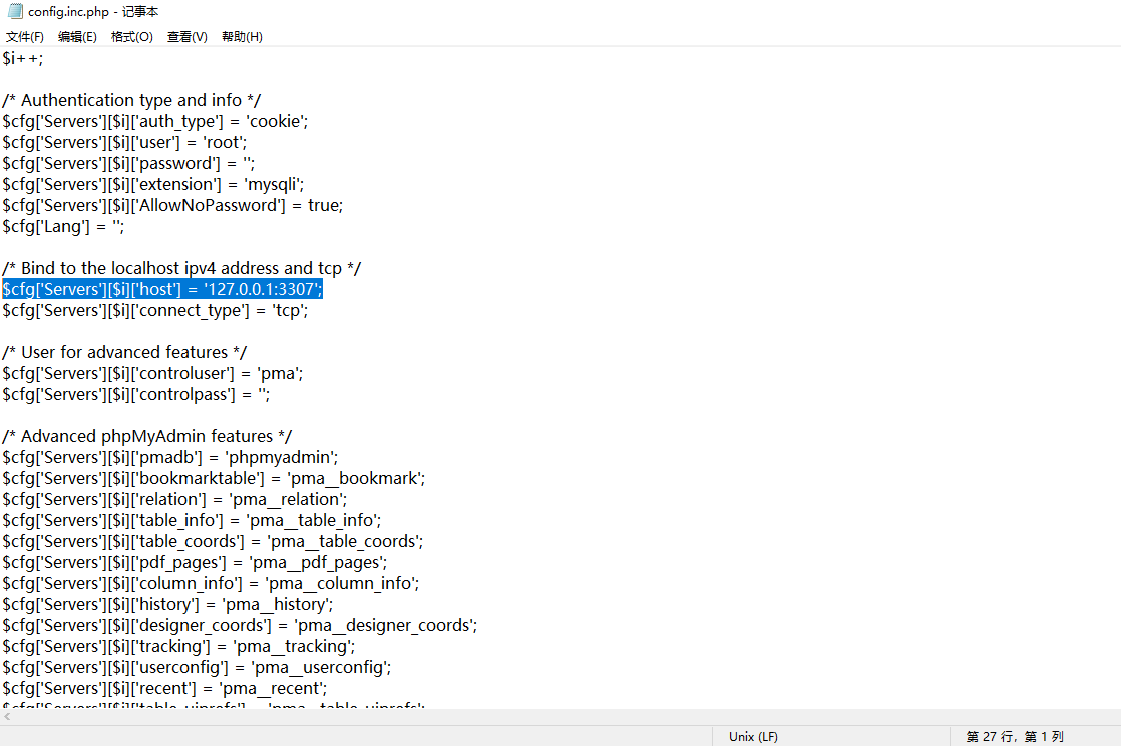This screenshot has height=746, width=1121.
Task: Click the $cfg['Lang'] line
Action: pyautogui.click(x=63, y=227)
